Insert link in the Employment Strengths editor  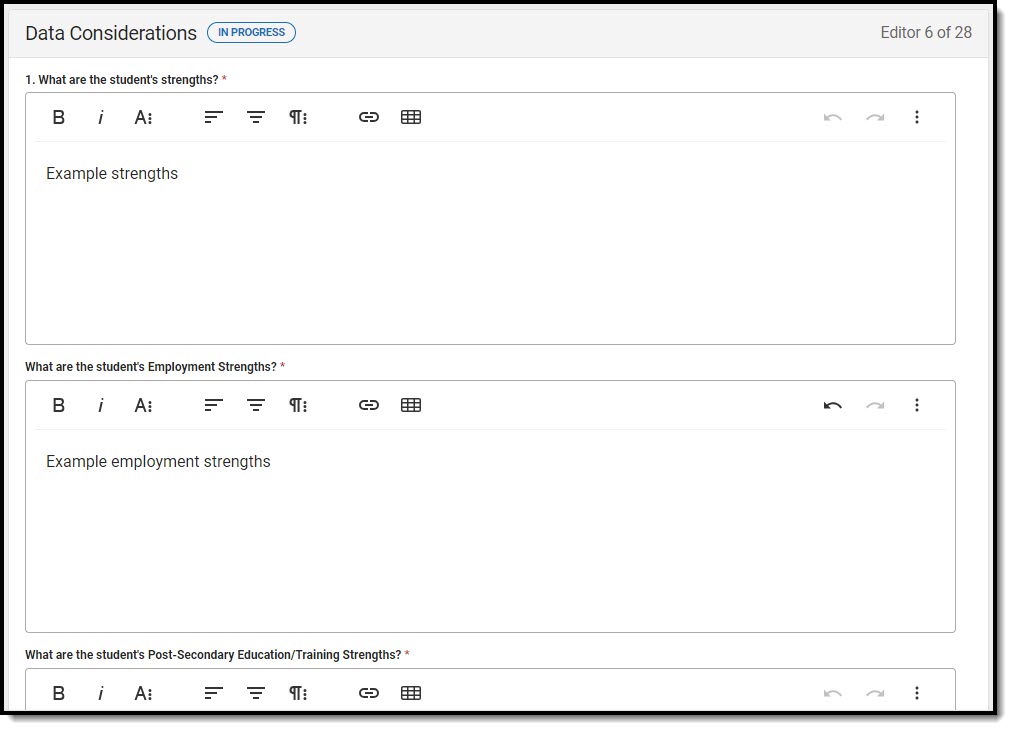[369, 405]
